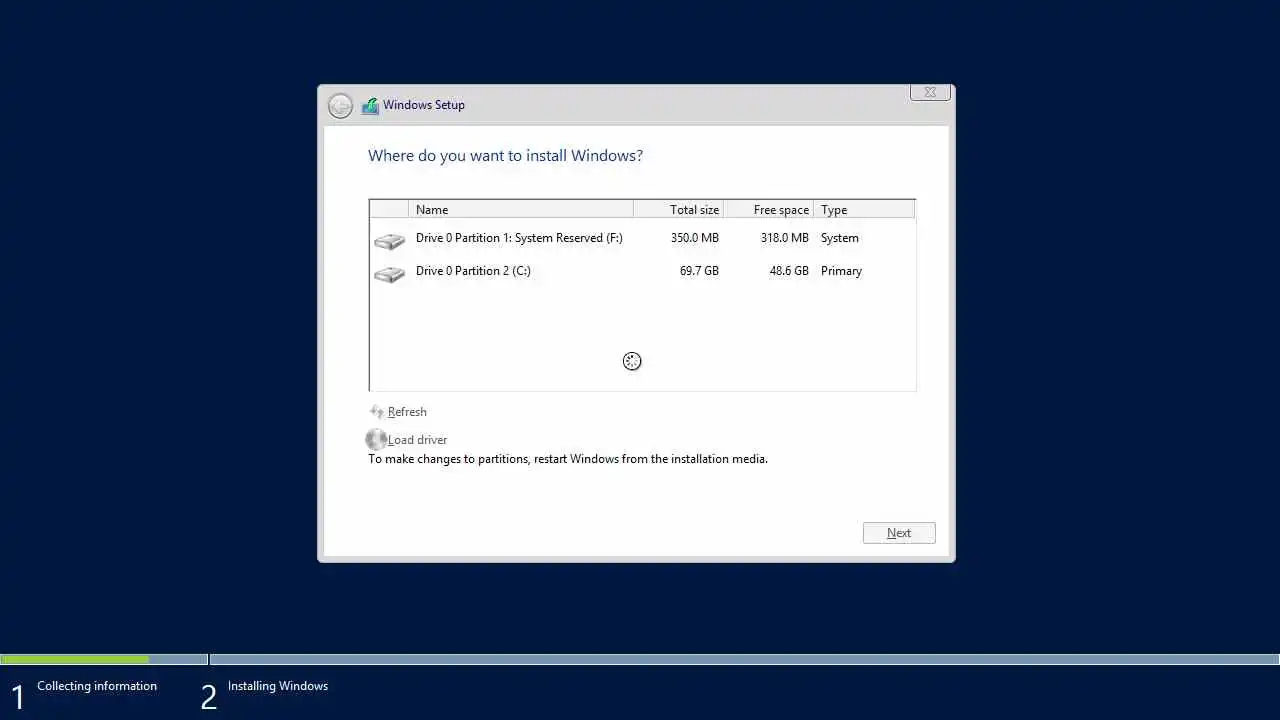Click drive icon for Drive 0 Partition 2
Screen dimensions: 1280x720
[x=389, y=273]
